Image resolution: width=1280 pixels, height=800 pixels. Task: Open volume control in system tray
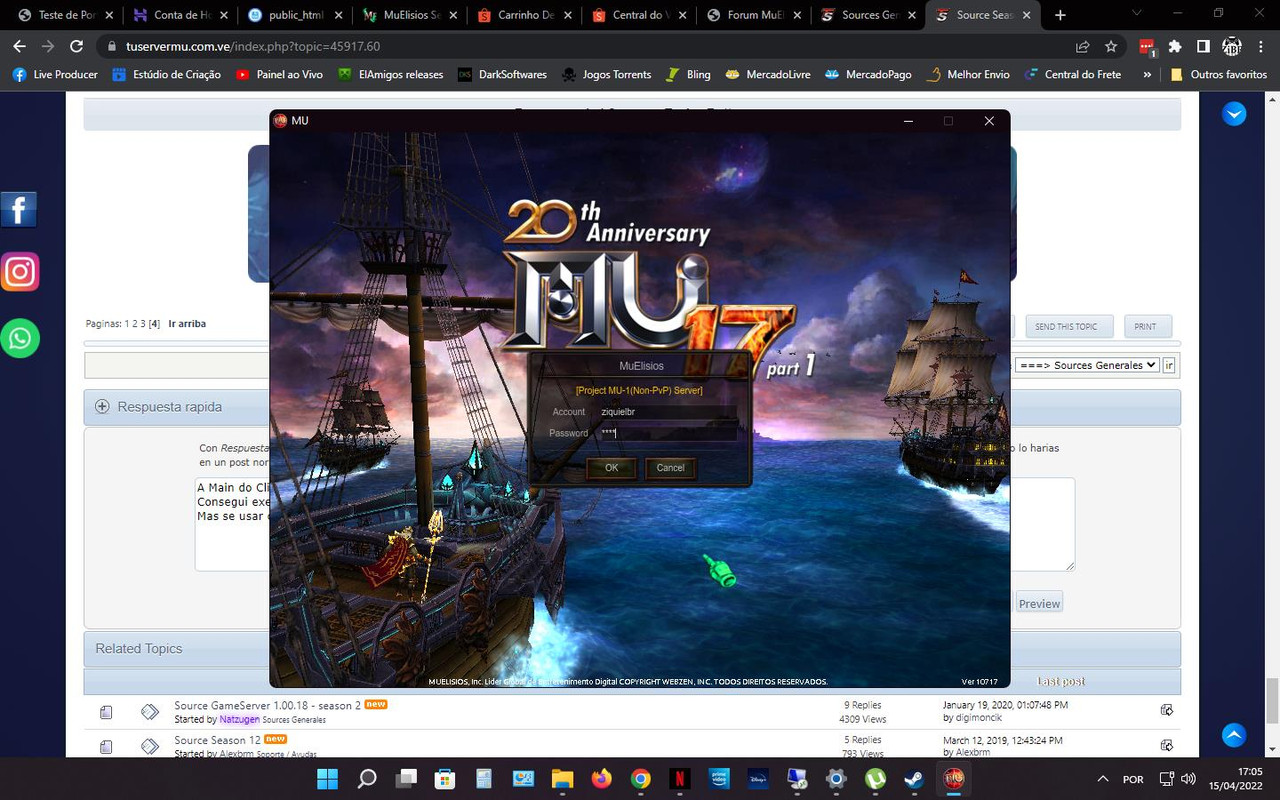click(1189, 779)
